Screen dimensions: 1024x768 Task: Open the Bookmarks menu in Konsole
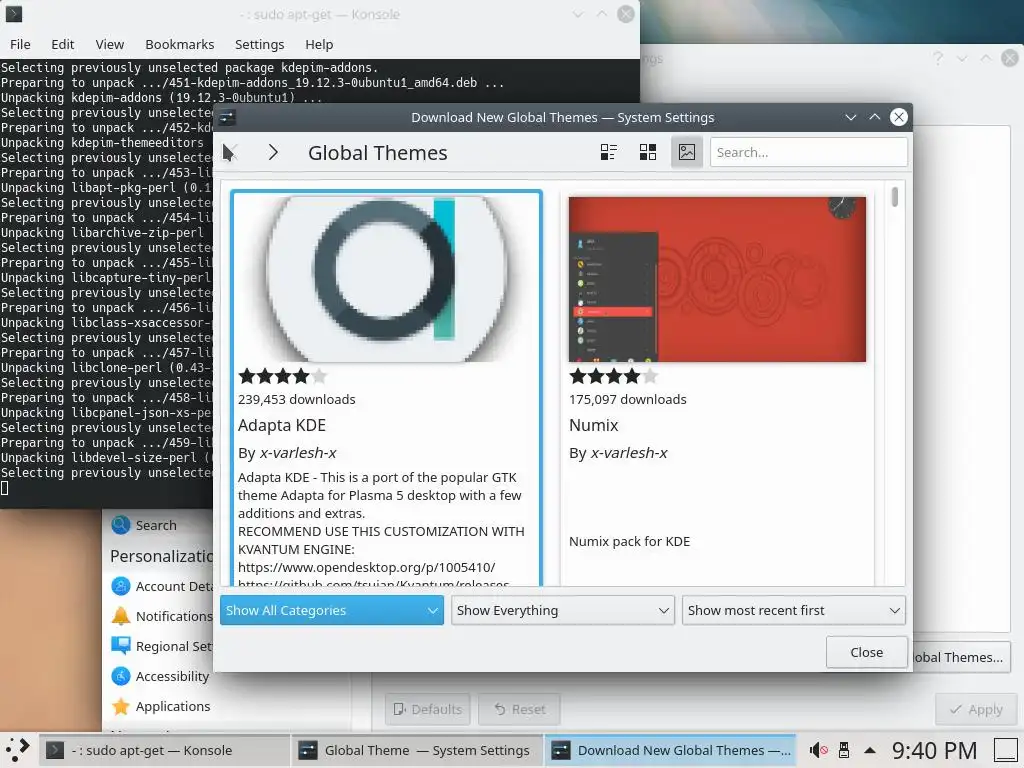[180, 44]
